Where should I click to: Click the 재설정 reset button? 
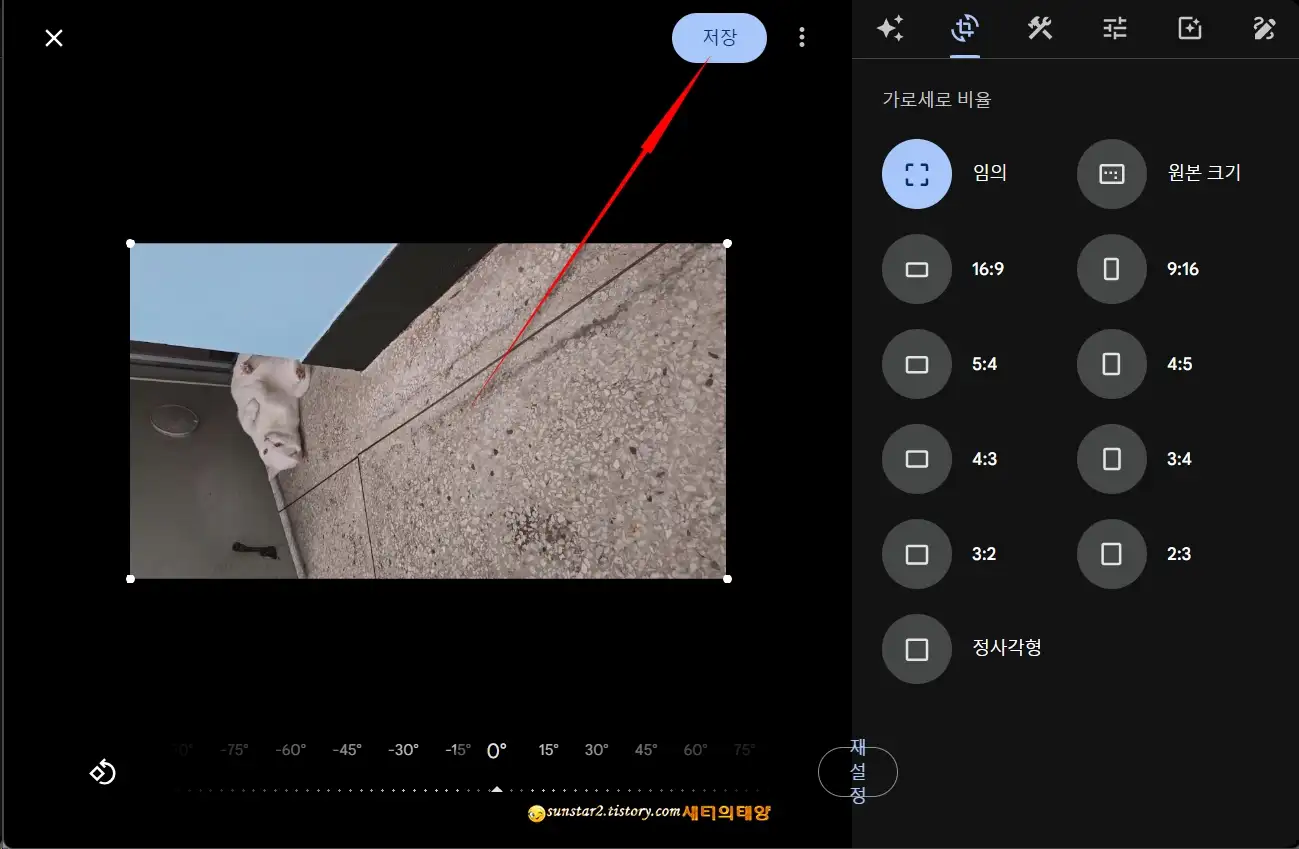pos(858,772)
